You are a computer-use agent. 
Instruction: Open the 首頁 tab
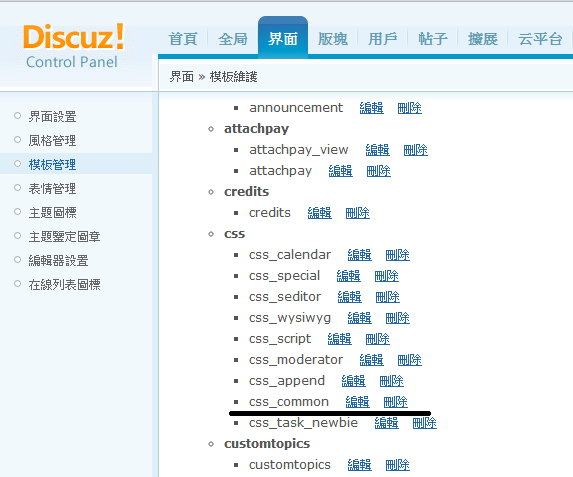[x=183, y=39]
